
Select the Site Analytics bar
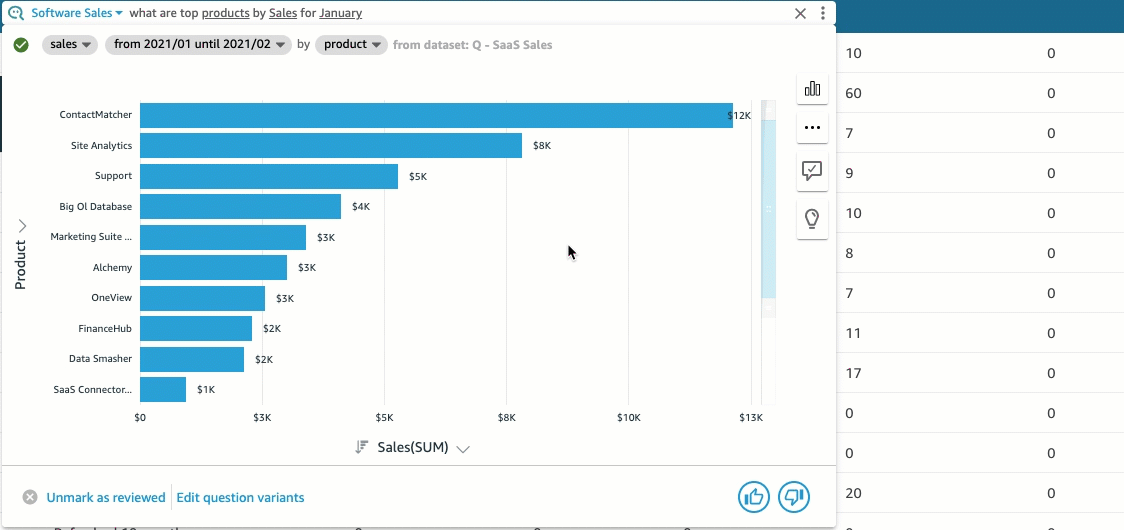click(x=330, y=146)
